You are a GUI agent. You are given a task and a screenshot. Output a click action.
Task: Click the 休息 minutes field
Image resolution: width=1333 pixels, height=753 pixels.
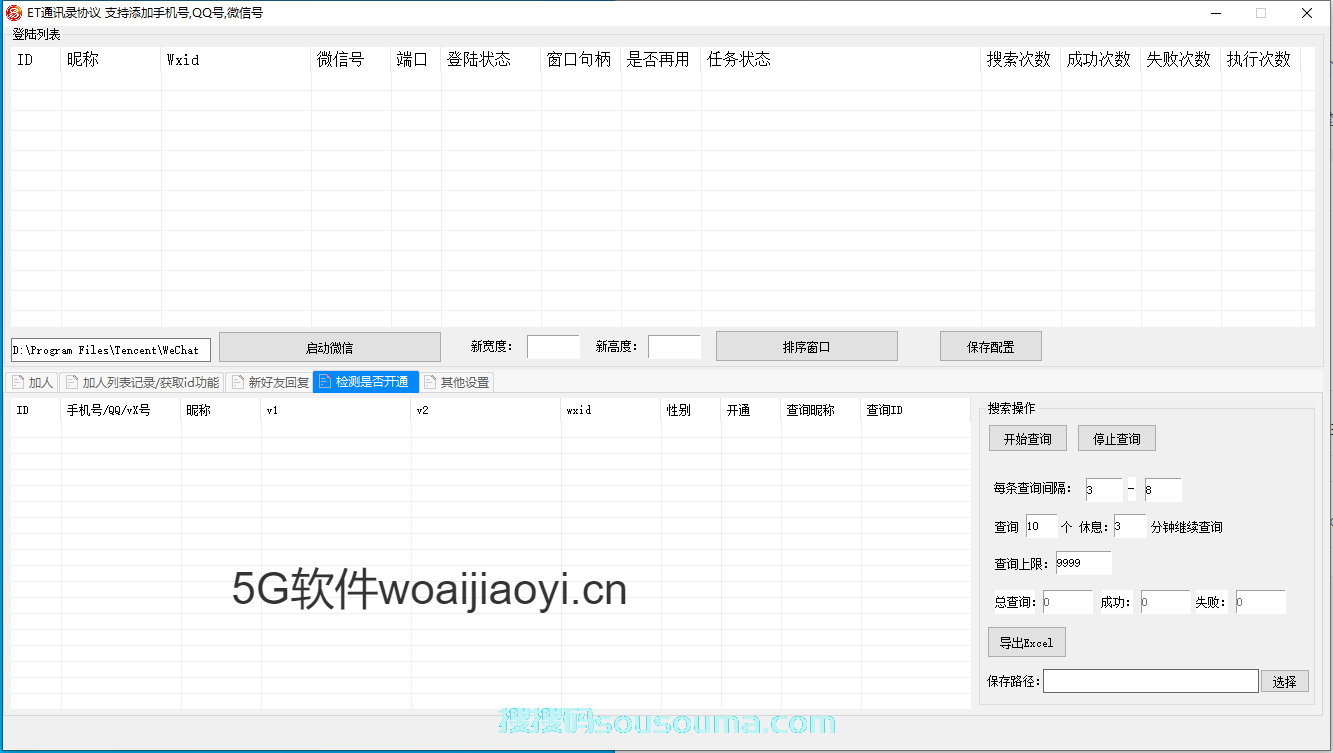tap(1129, 527)
